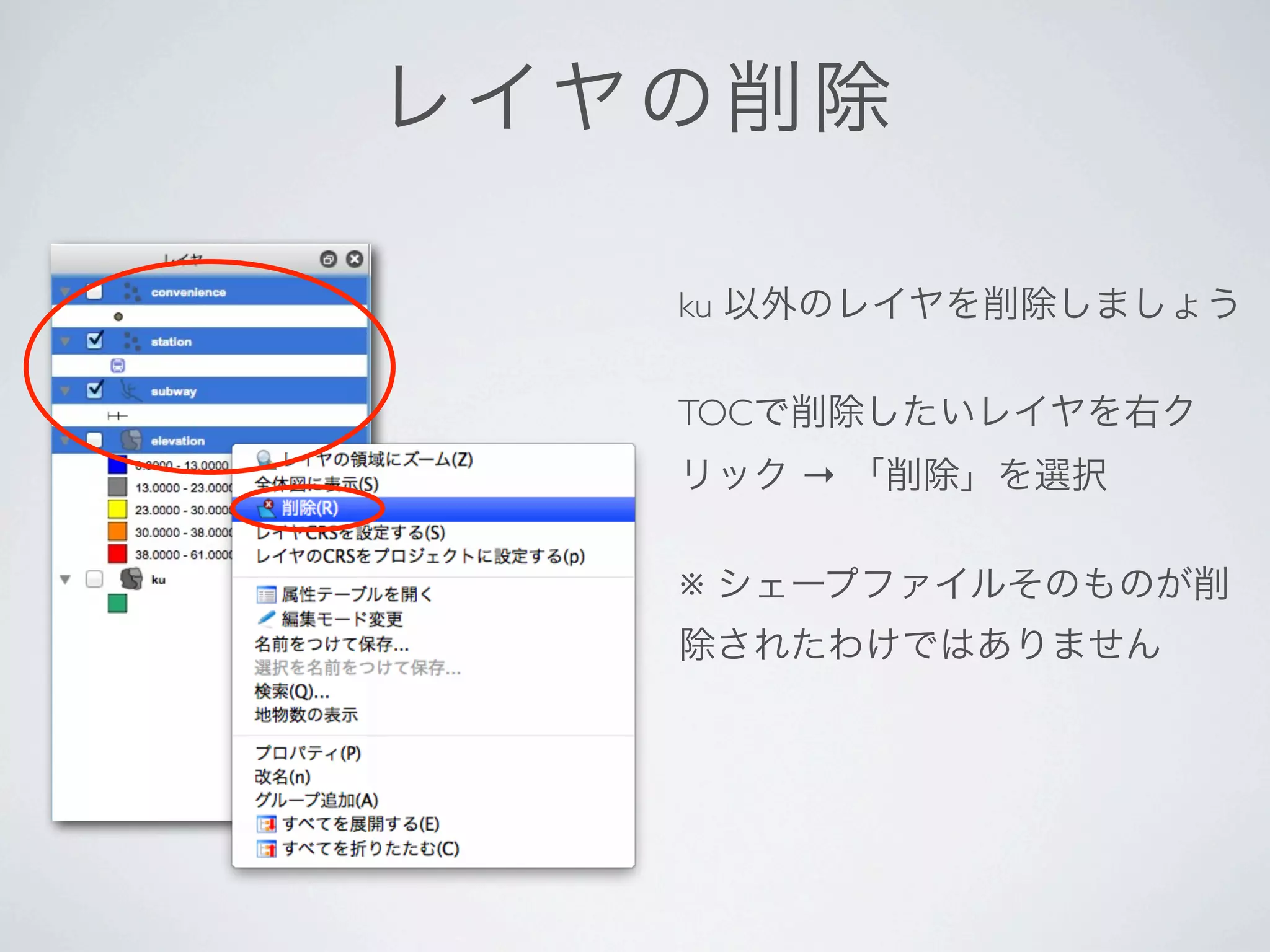The image size is (1270, 952).
Task: Click the undock panel button in layer panel
Action: click(329, 259)
